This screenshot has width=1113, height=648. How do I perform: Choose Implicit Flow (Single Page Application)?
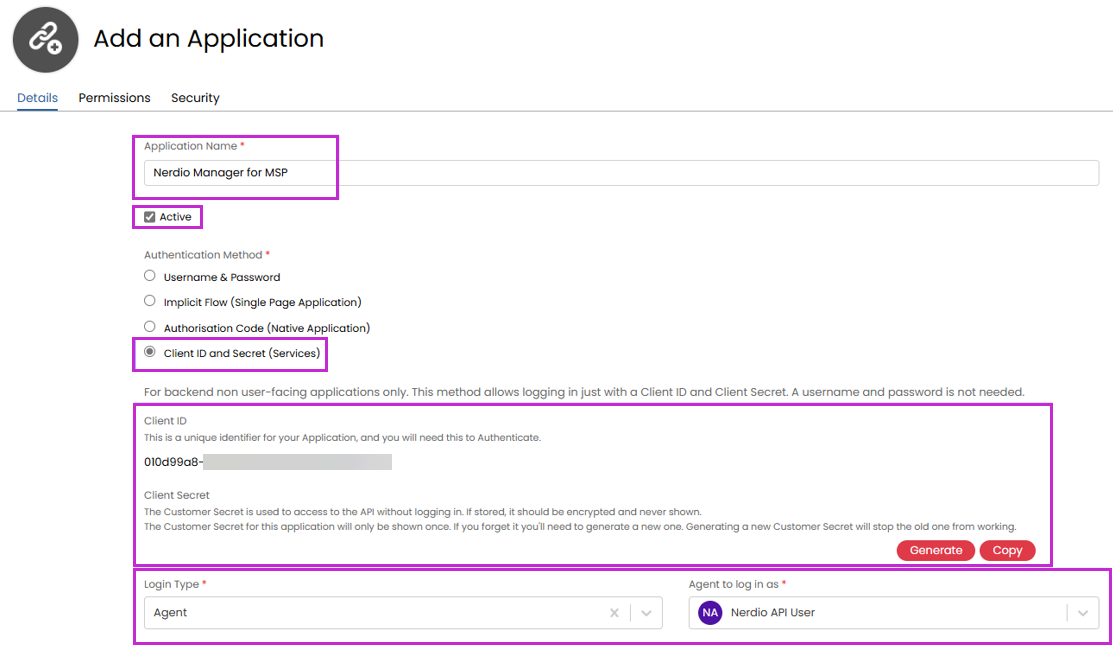click(150, 301)
